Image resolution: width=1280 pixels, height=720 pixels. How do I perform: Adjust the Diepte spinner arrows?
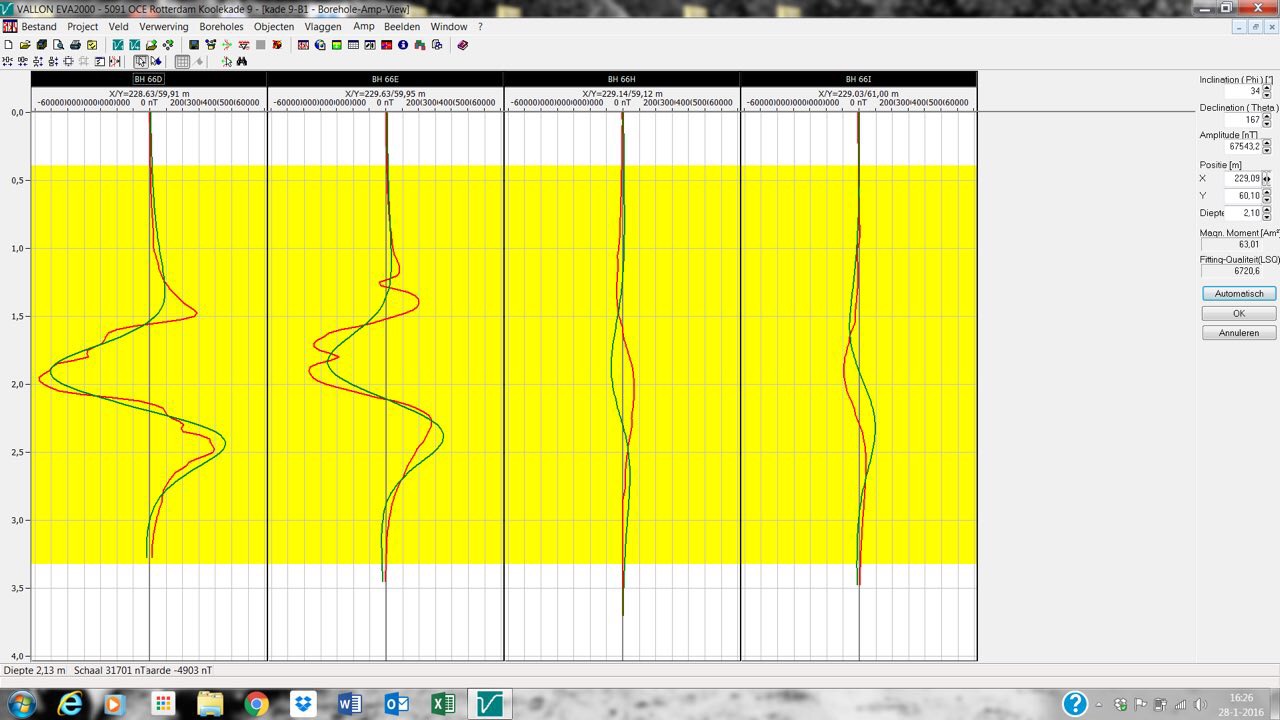pyautogui.click(x=1266, y=214)
